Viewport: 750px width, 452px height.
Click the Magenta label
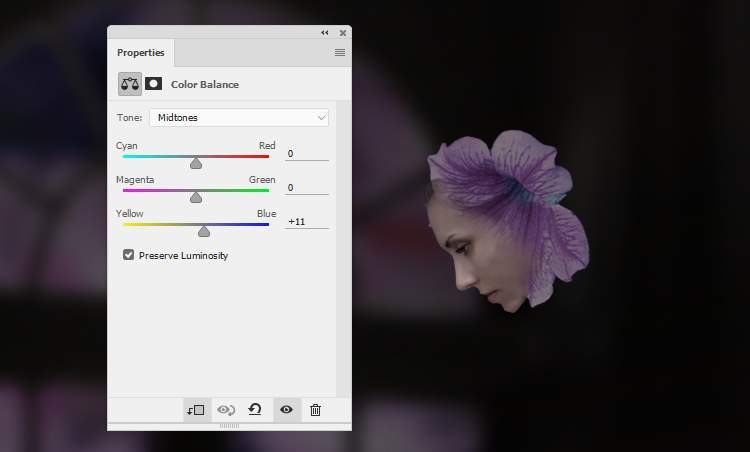click(135, 180)
